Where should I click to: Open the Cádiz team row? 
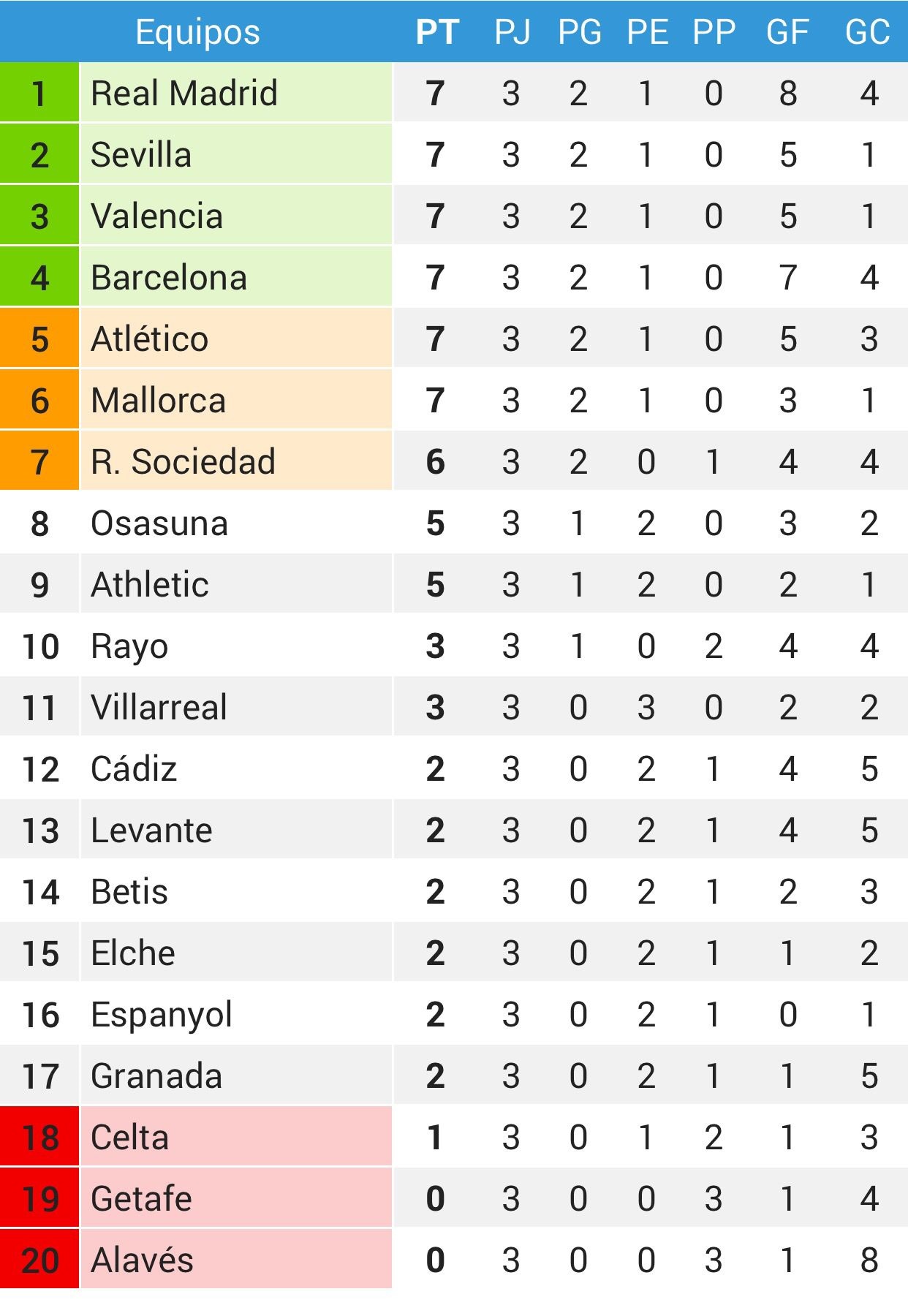pyautogui.click(x=454, y=768)
